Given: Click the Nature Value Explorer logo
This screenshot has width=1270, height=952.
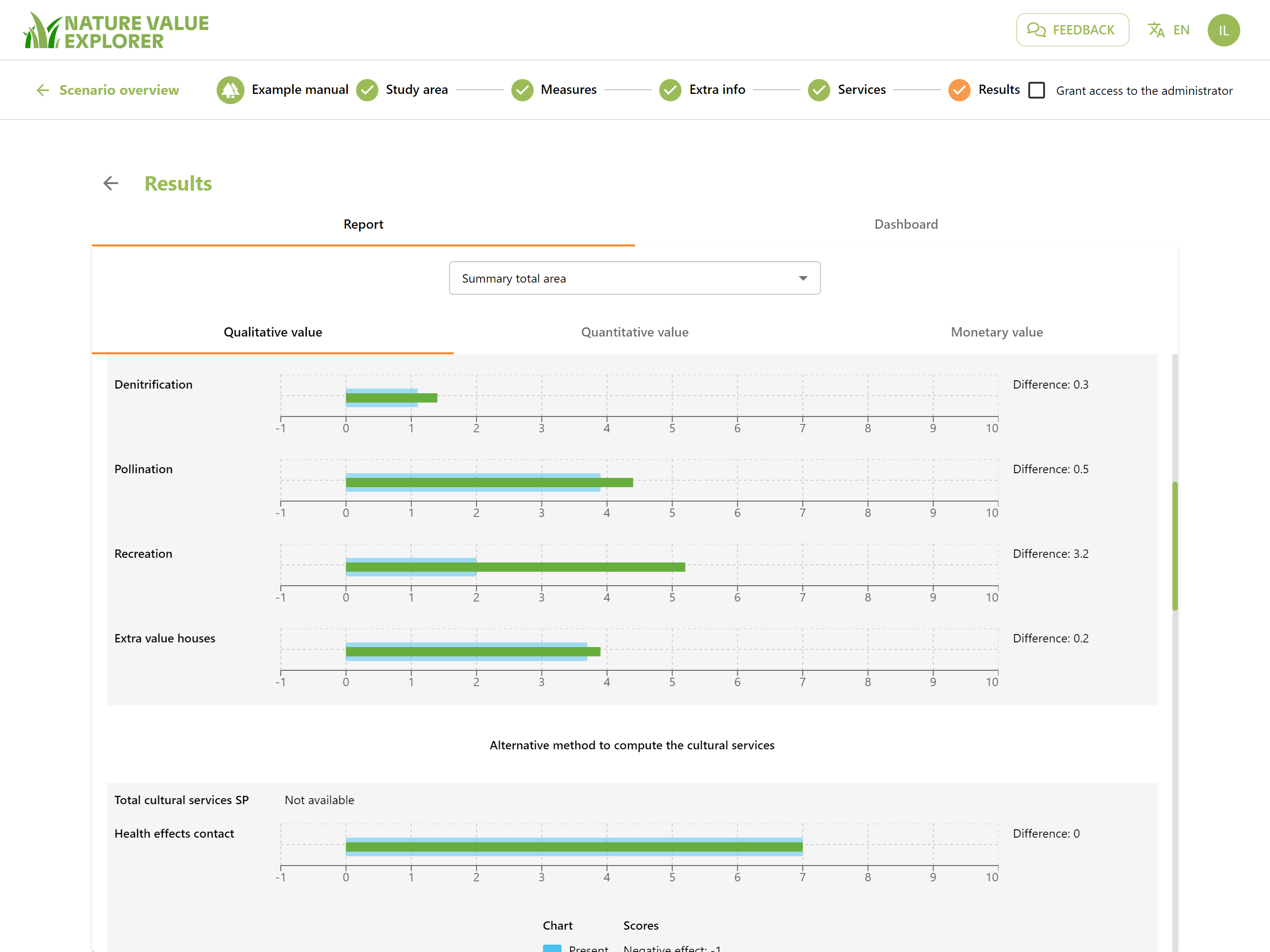Looking at the screenshot, I should pyautogui.click(x=116, y=30).
